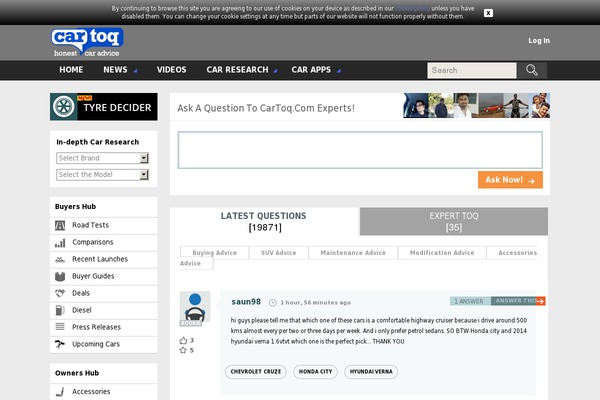Expand the Car Apps menu arrow
This screenshot has height=400, width=600.
[339, 71]
